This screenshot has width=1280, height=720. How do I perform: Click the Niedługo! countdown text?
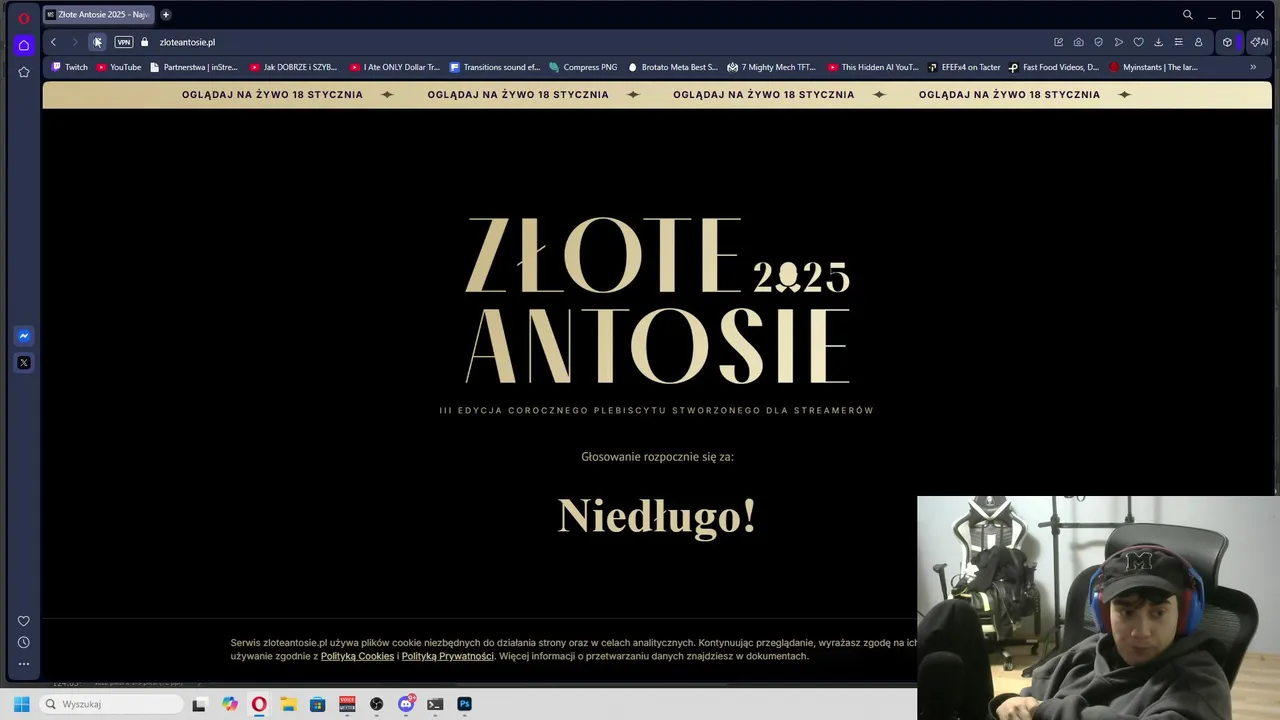[x=656, y=517]
